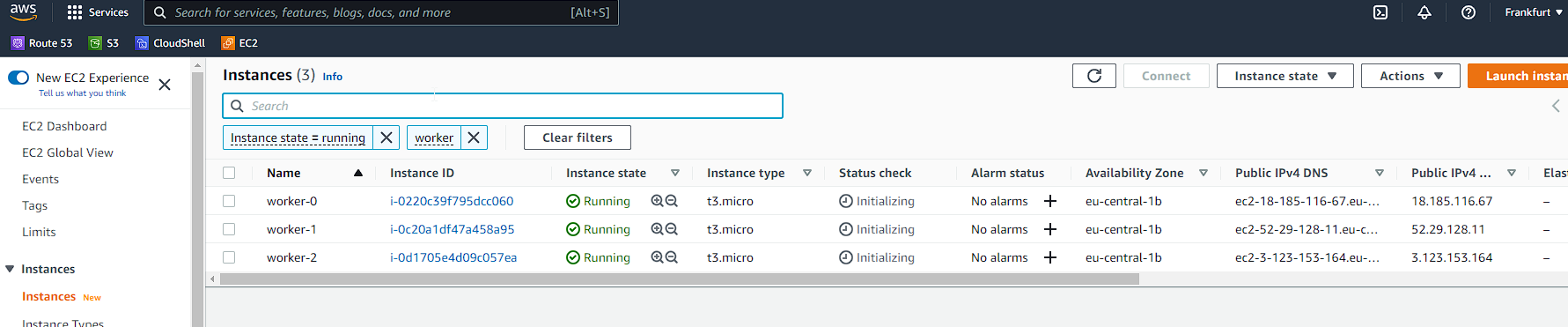The height and width of the screenshot is (327, 1568).
Task: Open the Frankfurt region dropdown
Action: tap(1533, 12)
